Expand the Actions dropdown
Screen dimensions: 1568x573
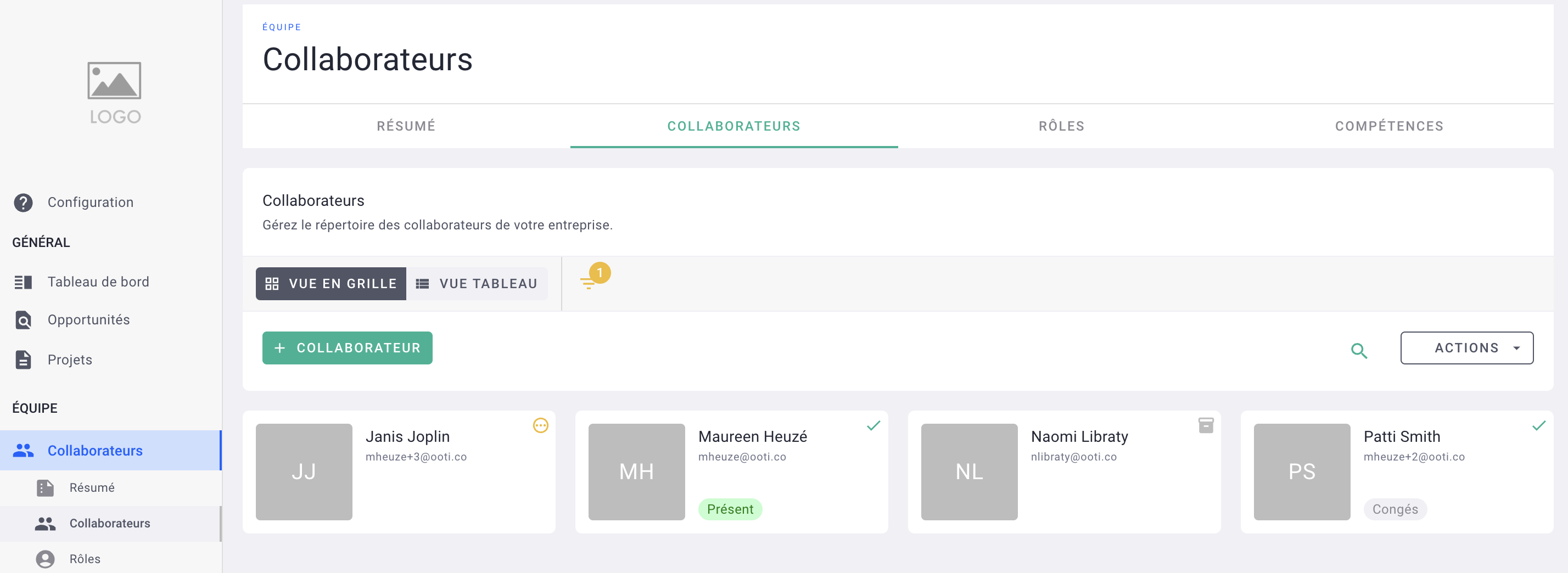[1466, 348]
